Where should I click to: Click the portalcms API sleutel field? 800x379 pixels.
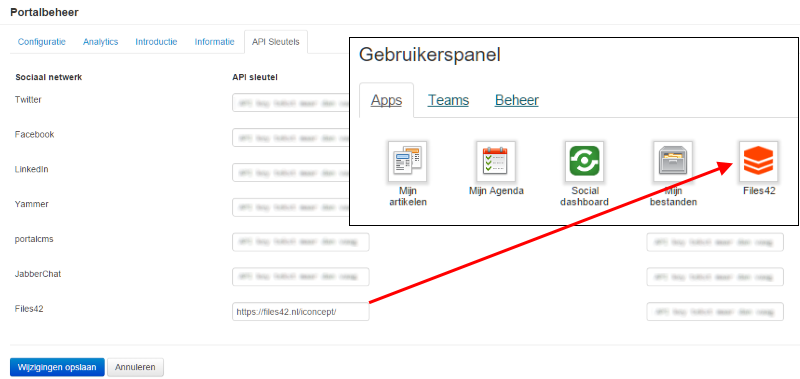tap(301, 242)
